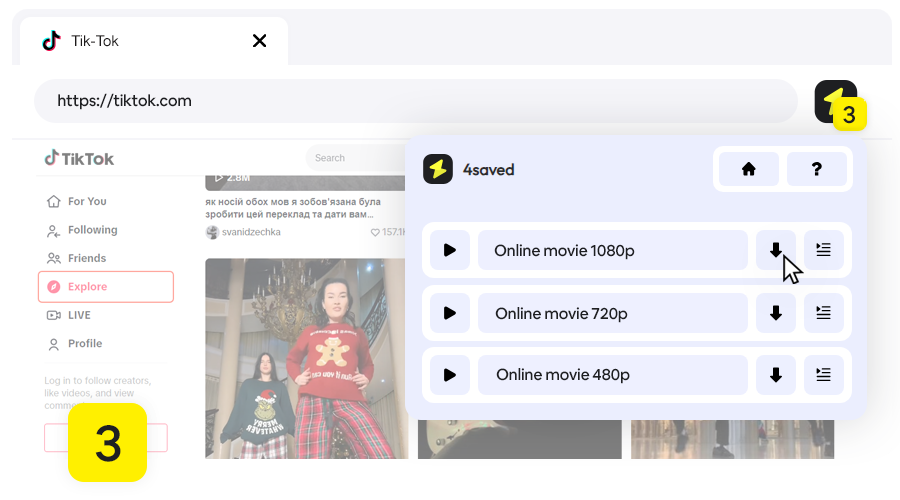
Task: Open the LIVE section in sidebar
Action: click(x=79, y=315)
